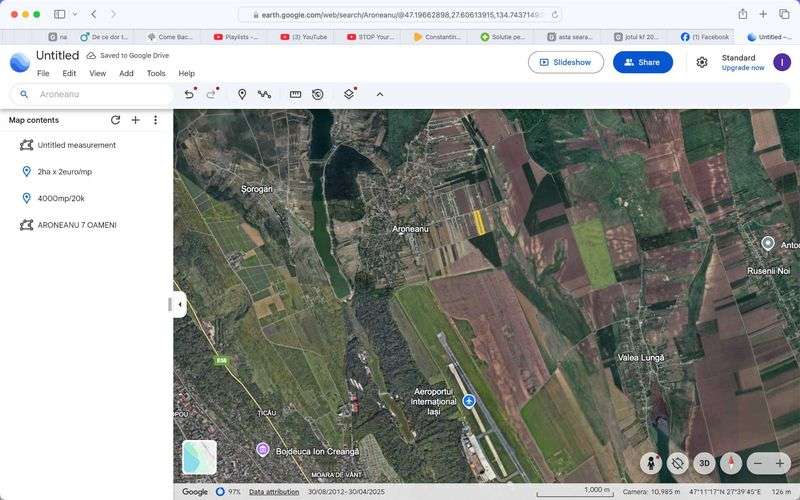Viewport: 800px width, 500px height.
Task: Reset compass to north
Action: point(731,463)
